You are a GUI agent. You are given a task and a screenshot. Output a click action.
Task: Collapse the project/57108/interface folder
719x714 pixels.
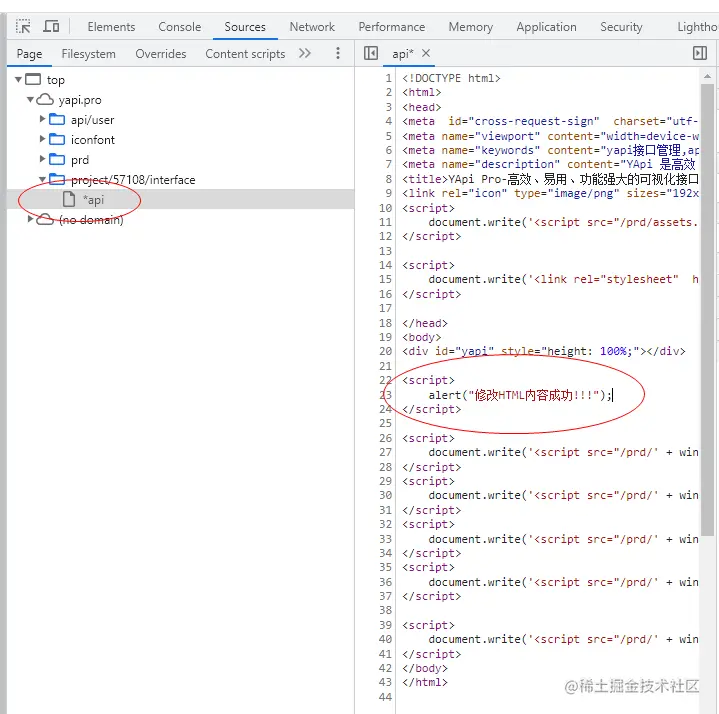pyautogui.click(x=42, y=179)
